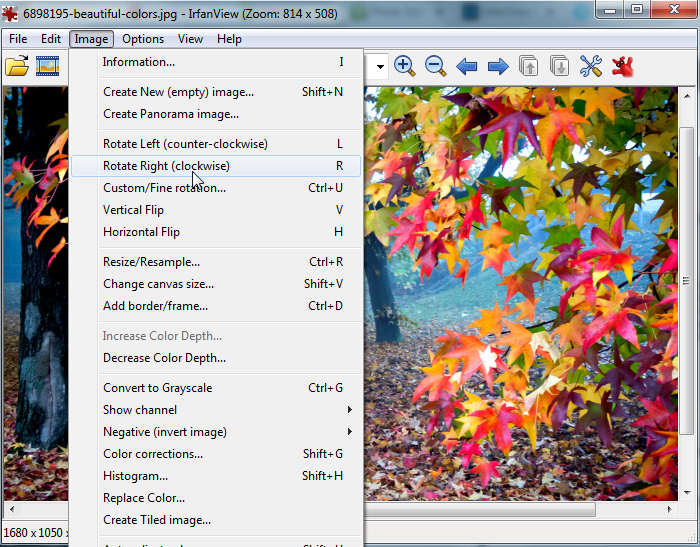Select Convert to Grayscale

coord(157,388)
